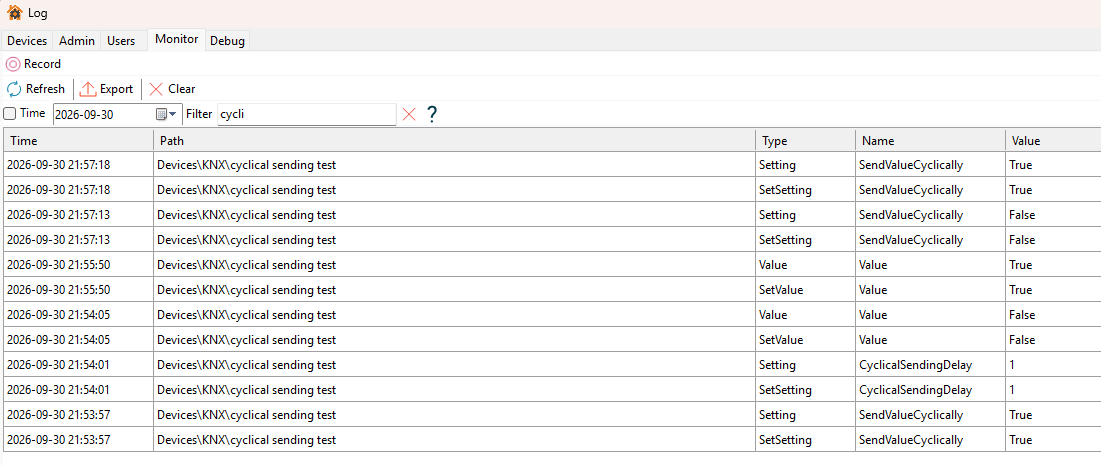Select the Monitor tab
Image resolution: width=1101 pixels, height=465 pixels.
[x=176, y=39]
